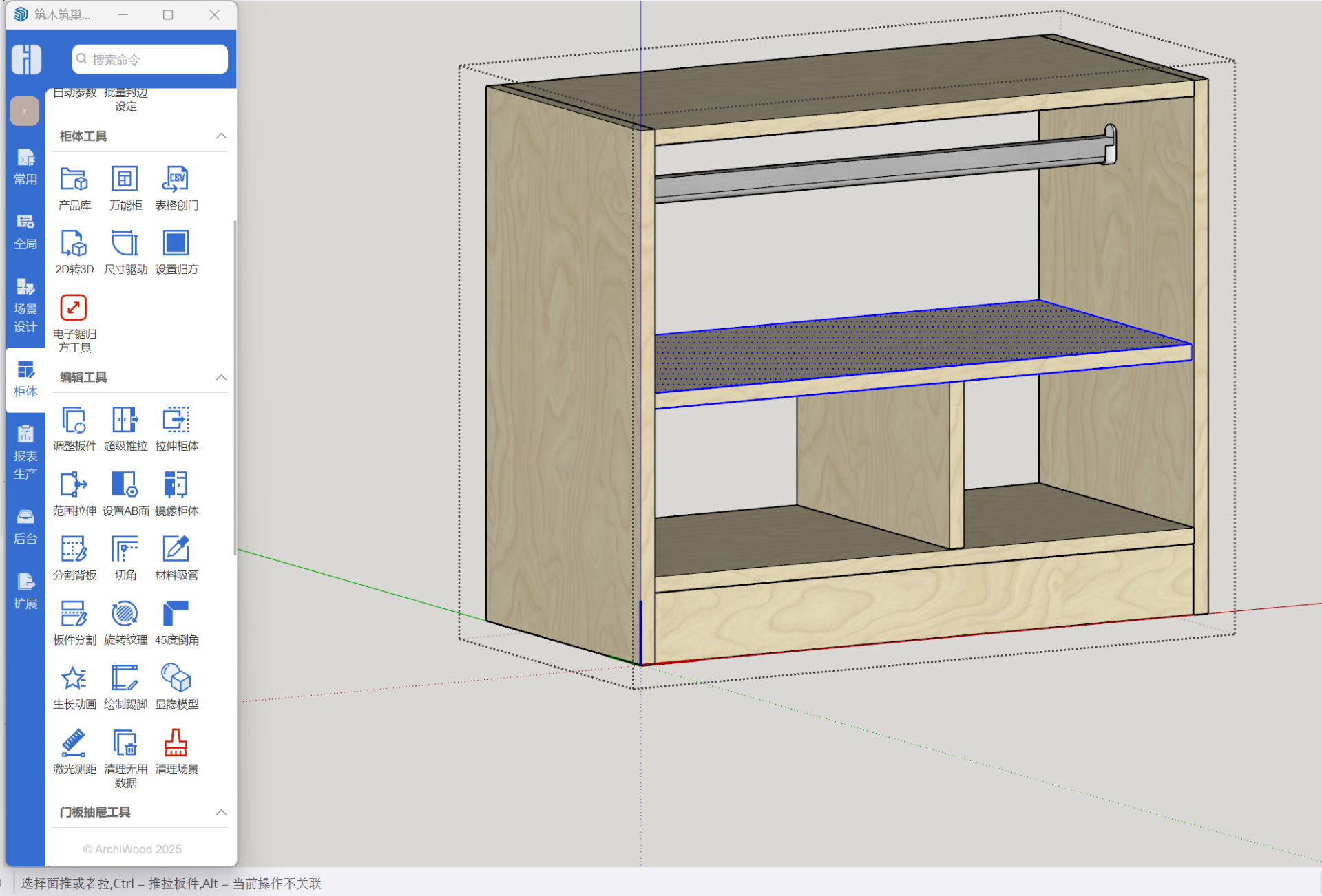The width and height of the screenshot is (1322, 896).
Task: Activate the 超级推拉 super push-pull tool
Action: point(125,420)
